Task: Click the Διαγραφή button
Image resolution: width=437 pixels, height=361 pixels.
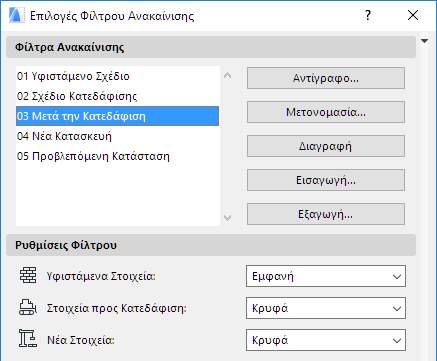Action: pyautogui.click(x=326, y=146)
